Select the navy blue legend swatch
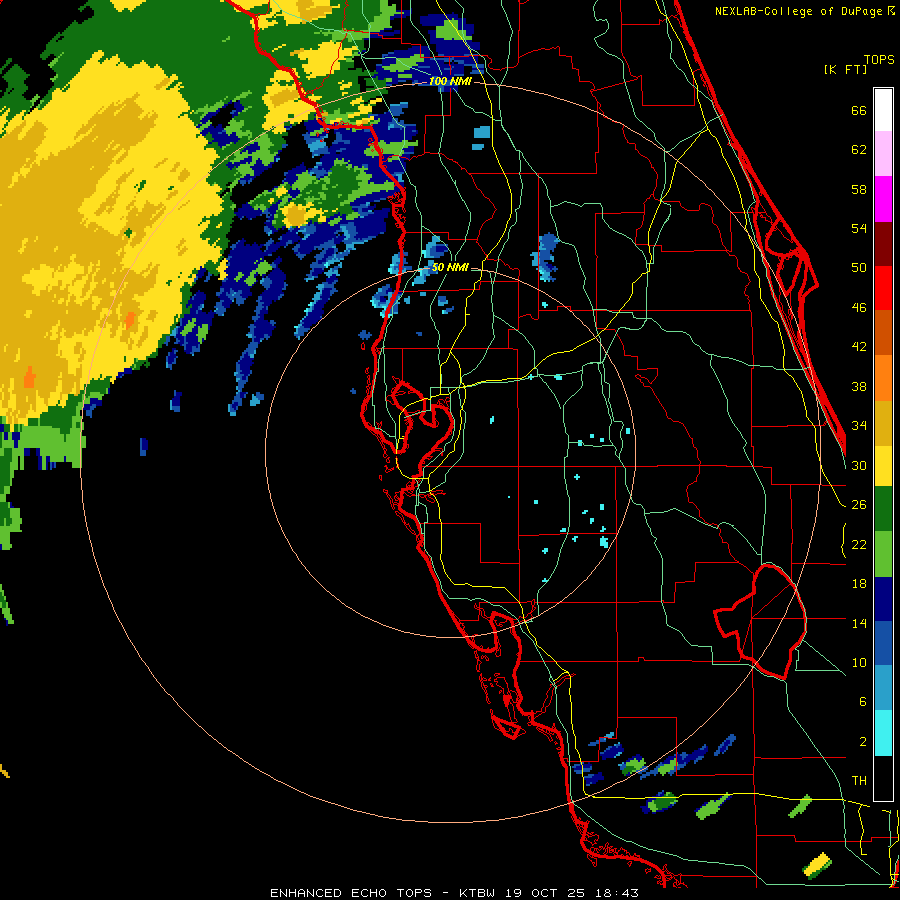 pos(883,599)
